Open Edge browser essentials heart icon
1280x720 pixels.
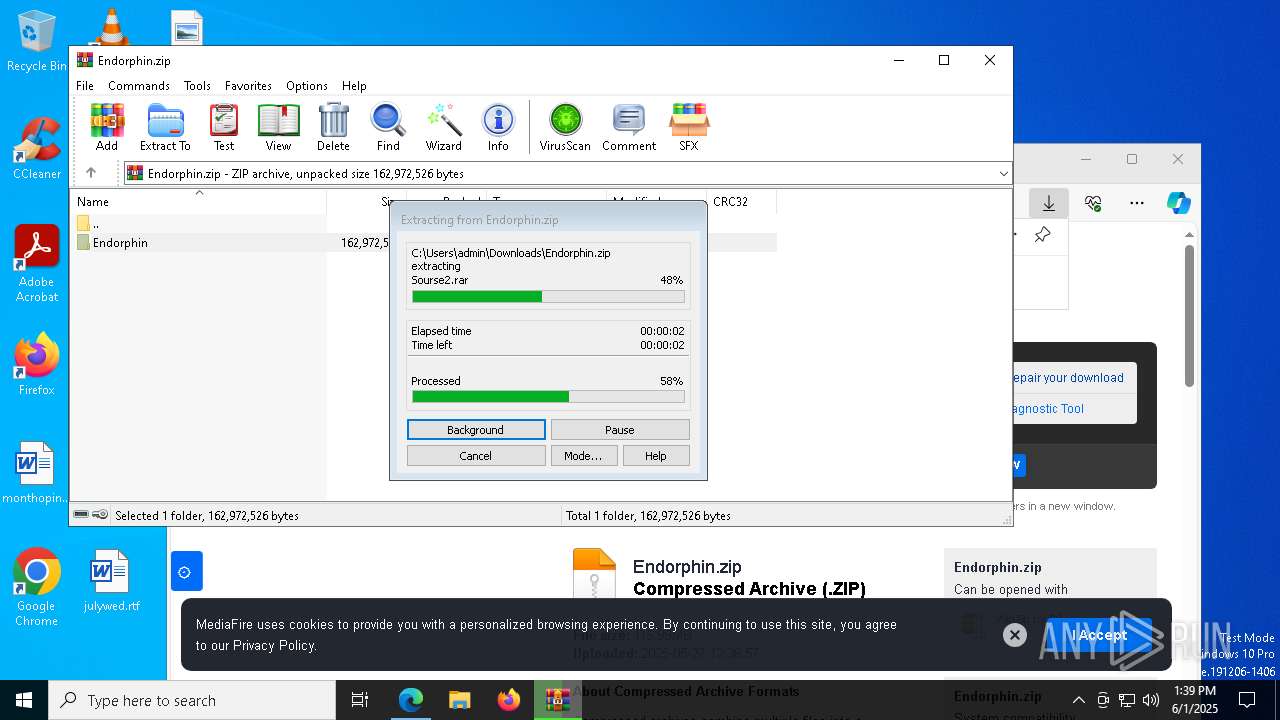1093,203
